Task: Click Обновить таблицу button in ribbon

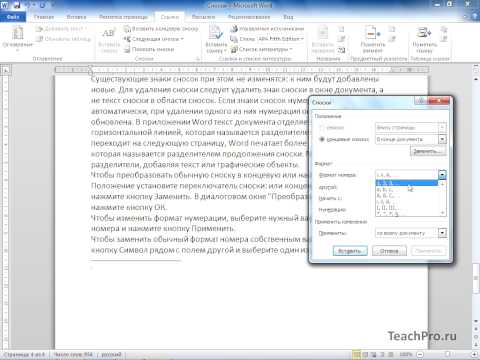Action: coord(63,39)
